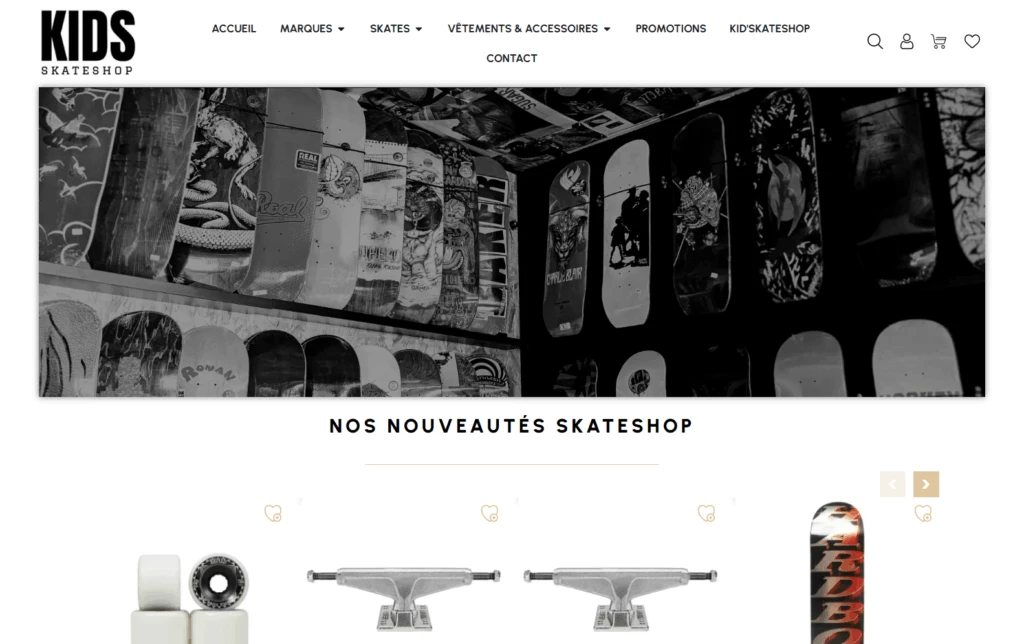This screenshot has width=1024, height=644.
Task: Go to next products carousel arrow
Action: pos(926,484)
